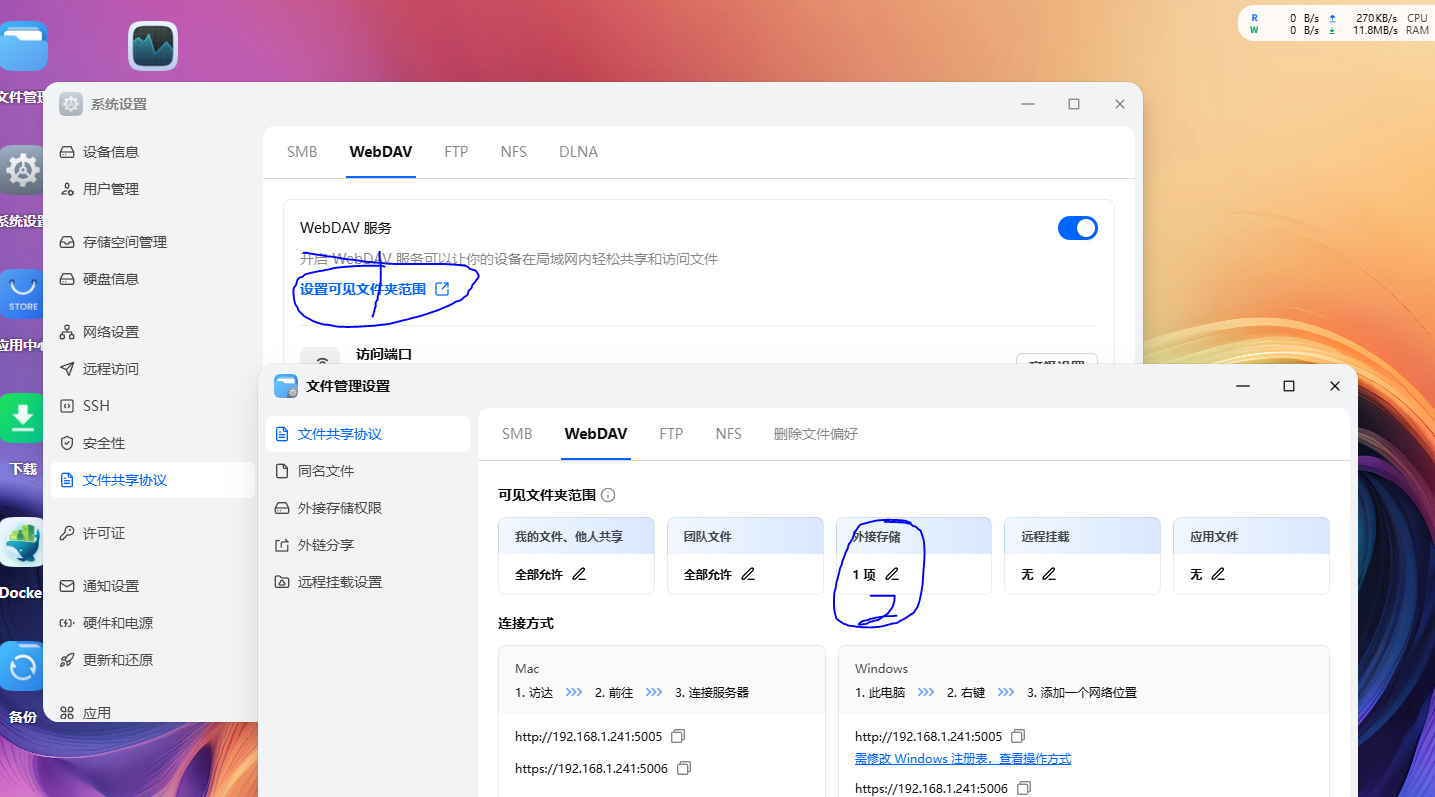Edit the 团队文件 permission pencil icon
Screen dimensions: 1435x797
747,574
